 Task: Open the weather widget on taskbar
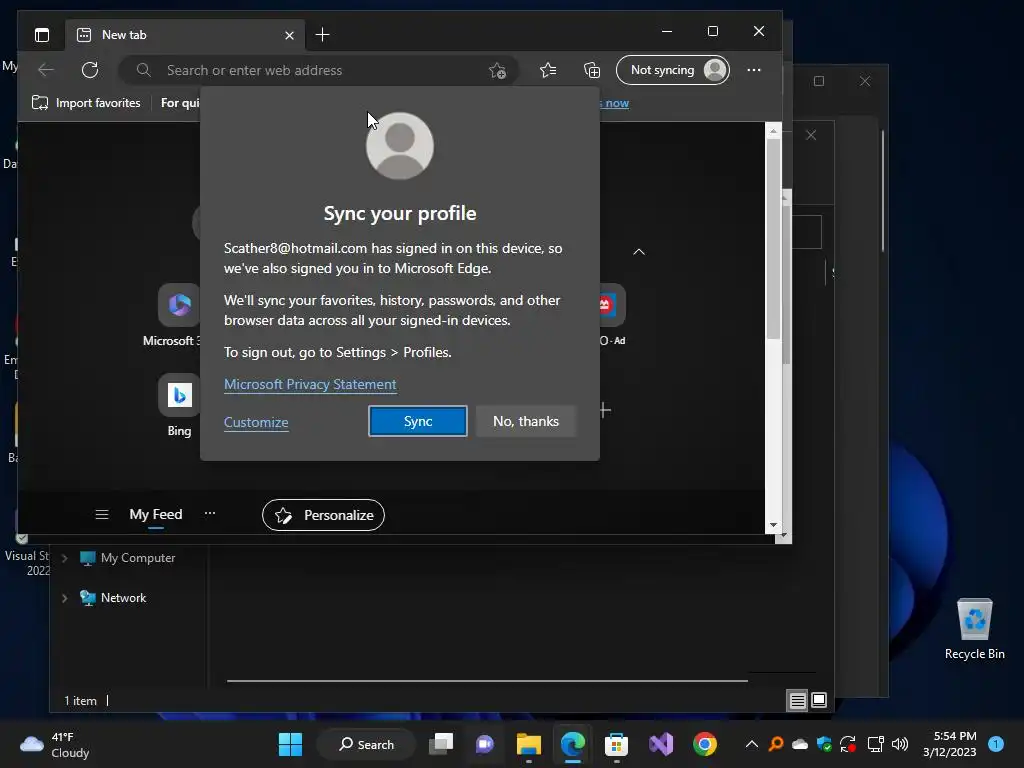coord(55,744)
